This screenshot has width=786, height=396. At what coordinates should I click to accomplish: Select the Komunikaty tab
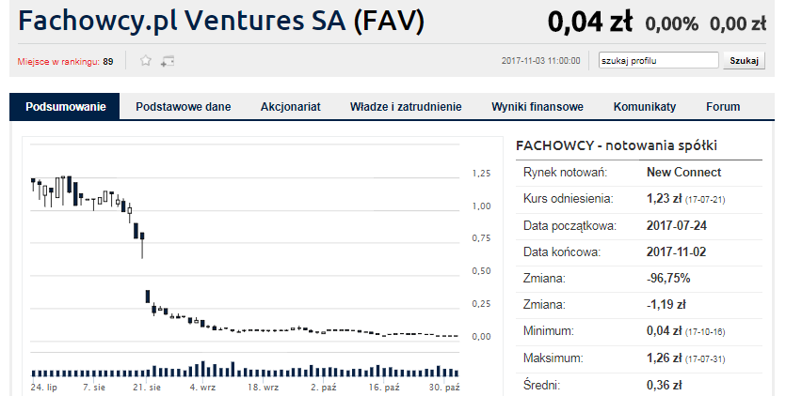[645, 107]
